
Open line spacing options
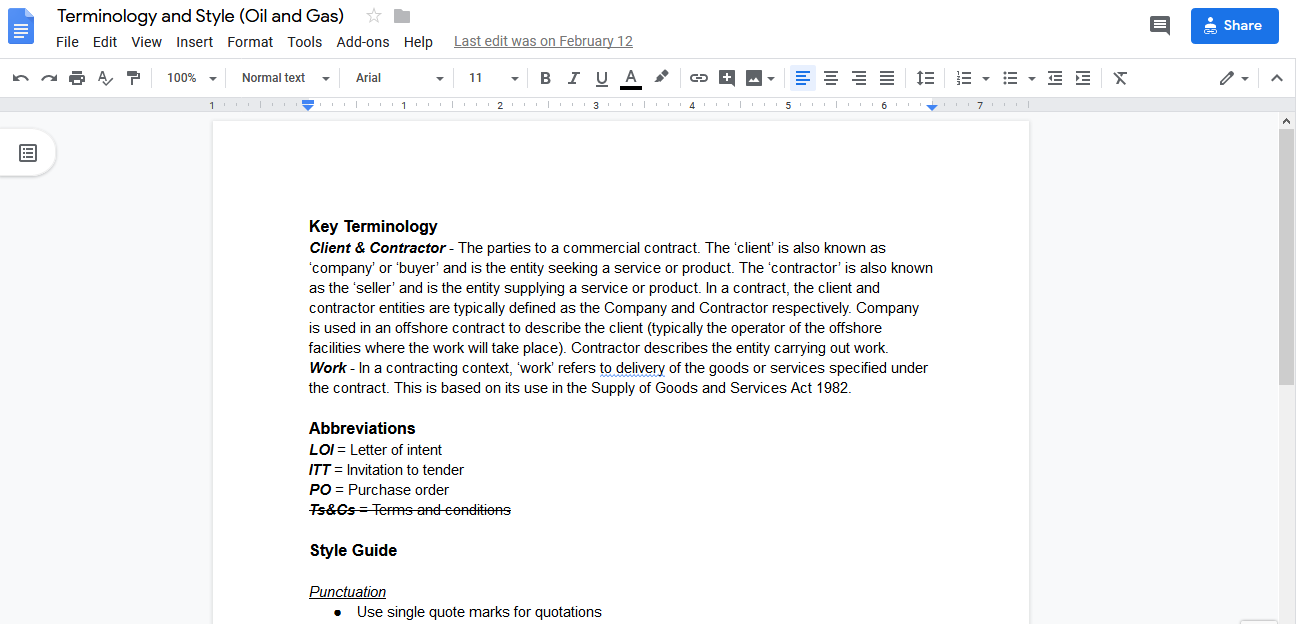(x=926, y=78)
